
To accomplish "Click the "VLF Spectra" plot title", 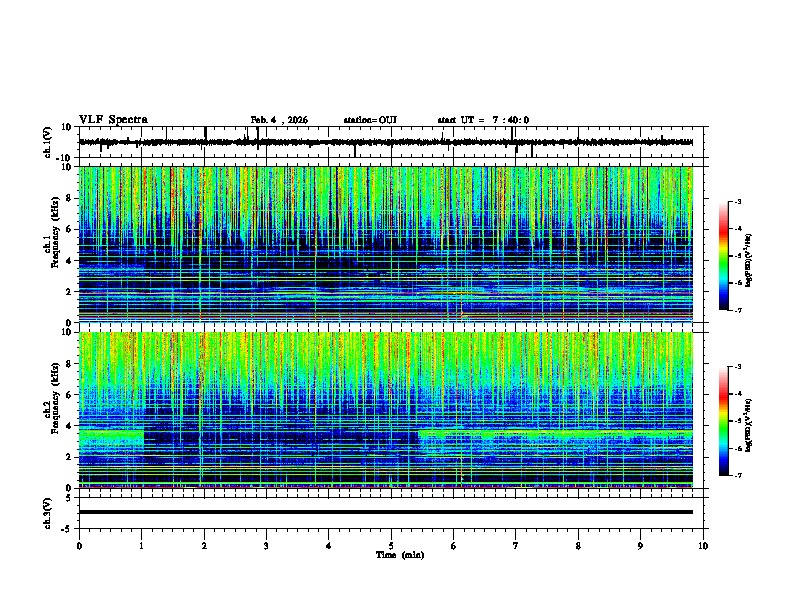I will [x=113, y=120].
